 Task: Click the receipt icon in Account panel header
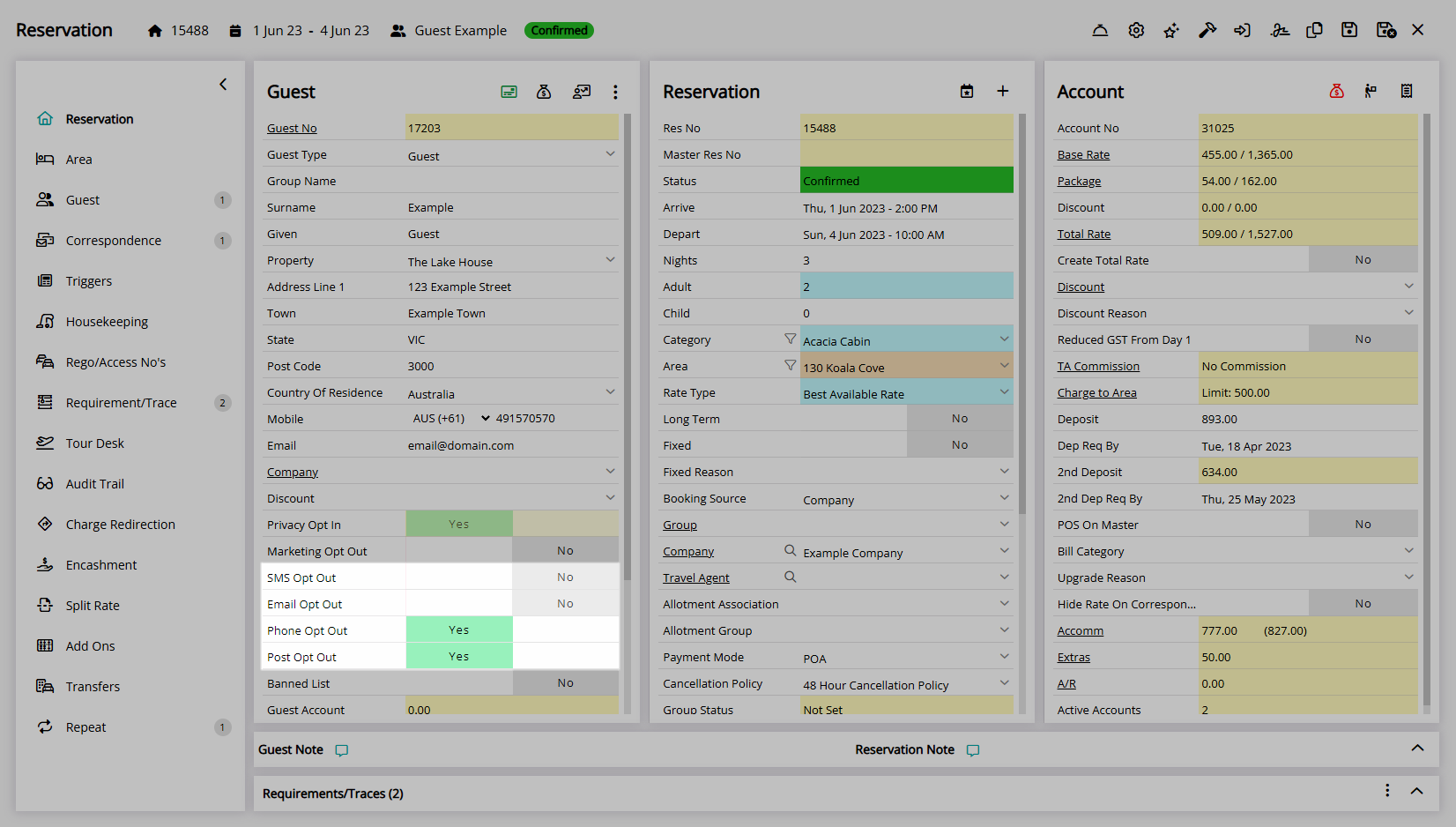(x=1407, y=91)
